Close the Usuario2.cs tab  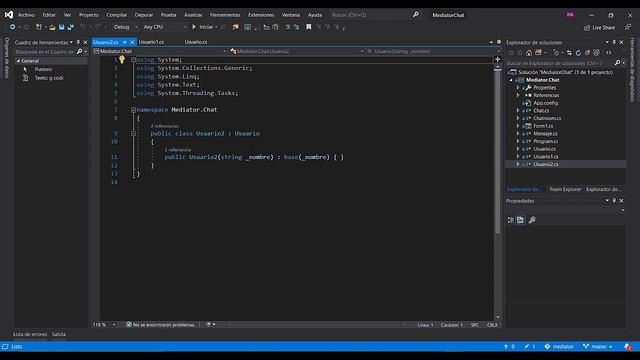tap(132, 42)
